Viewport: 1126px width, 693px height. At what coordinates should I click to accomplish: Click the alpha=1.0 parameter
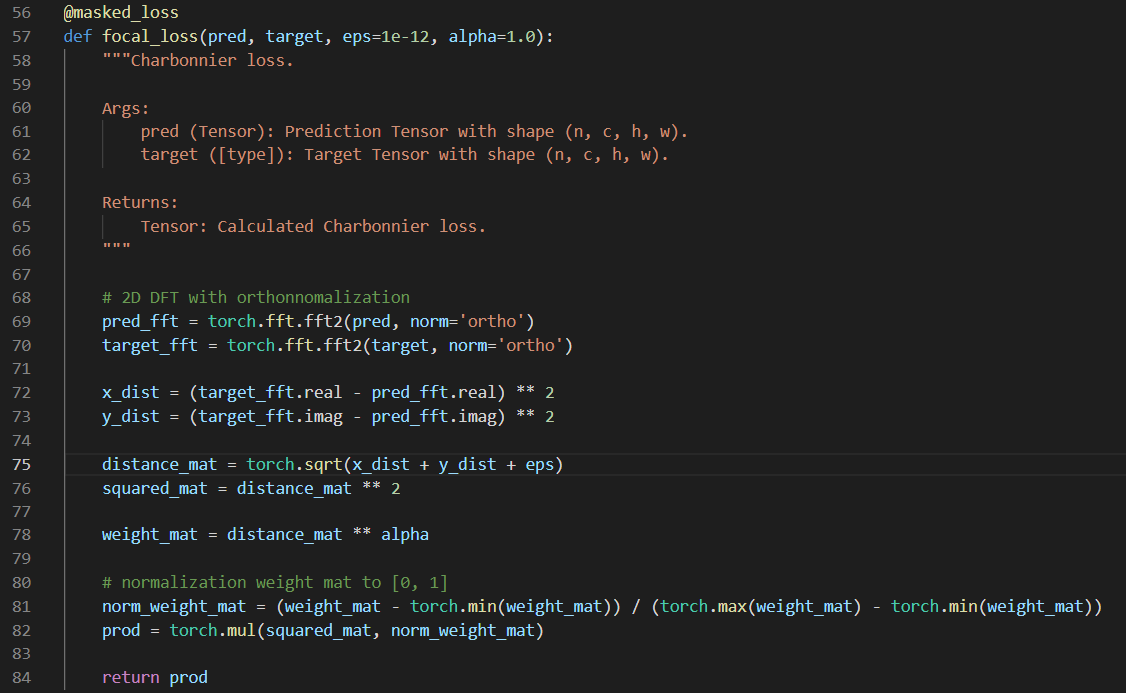tap(492, 37)
